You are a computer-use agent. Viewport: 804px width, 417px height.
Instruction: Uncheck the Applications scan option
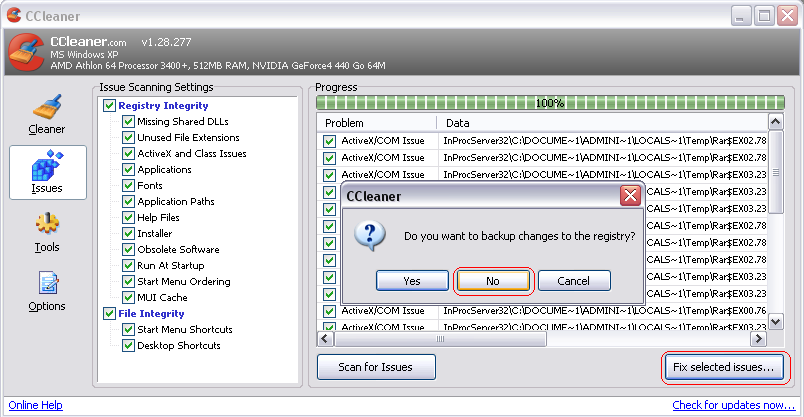point(128,169)
